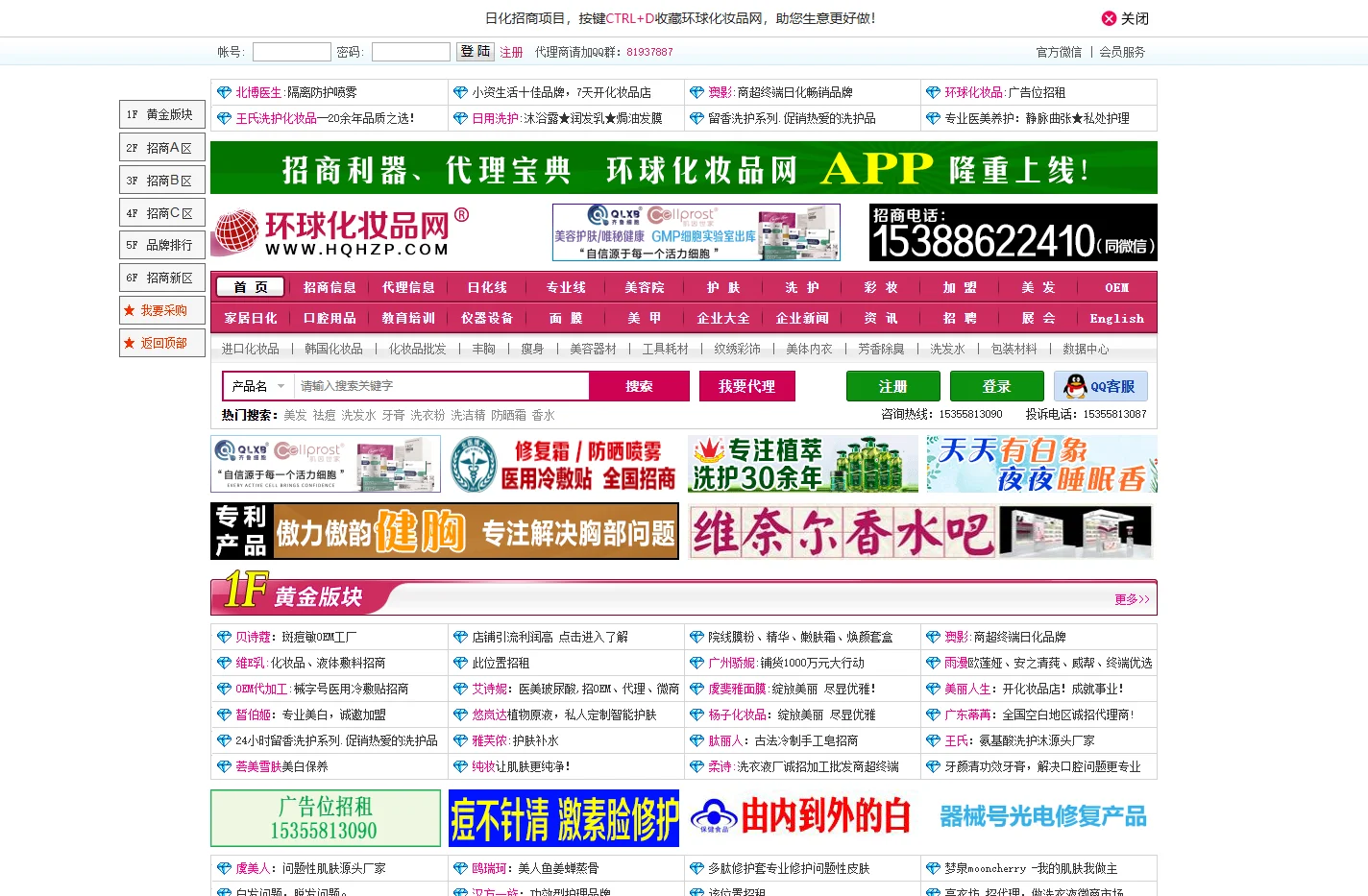The height and width of the screenshot is (896, 1368).
Task: Click diamond icon beside 柔诗
Action: coord(696,766)
